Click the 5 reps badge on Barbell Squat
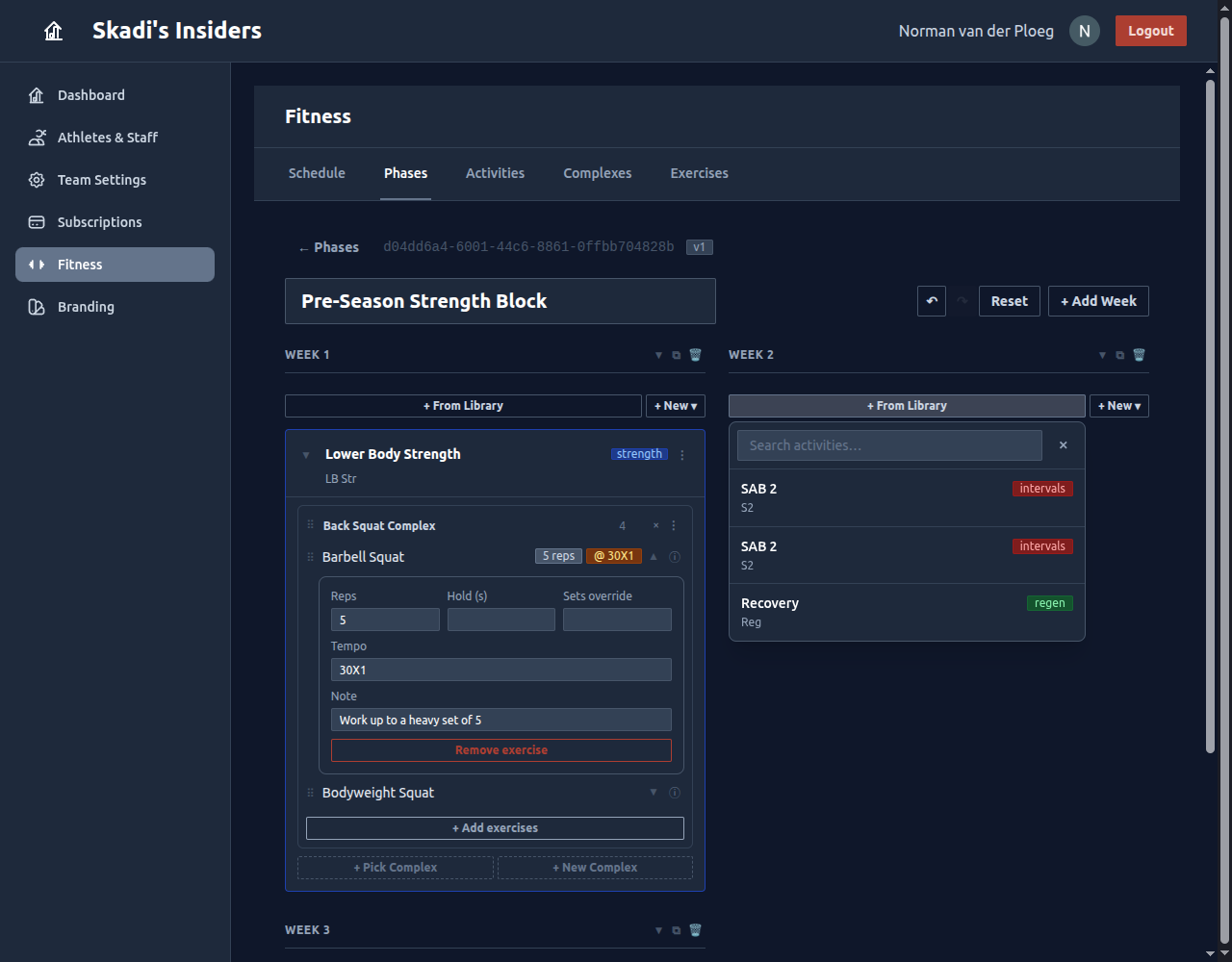The width and height of the screenshot is (1232, 962). click(x=558, y=556)
